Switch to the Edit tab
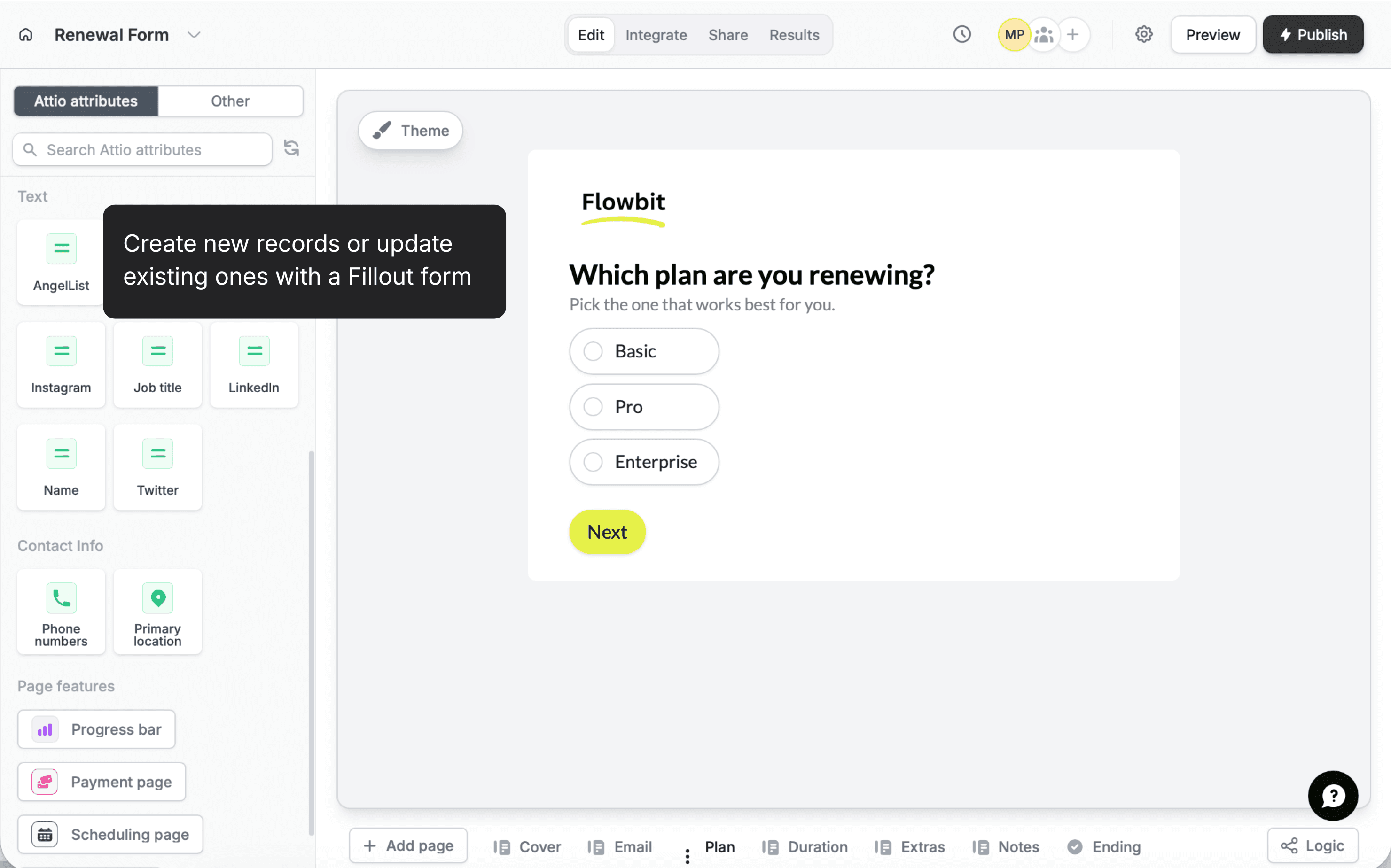The width and height of the screenshot is (1391, 868). click(x=591, y=35)
